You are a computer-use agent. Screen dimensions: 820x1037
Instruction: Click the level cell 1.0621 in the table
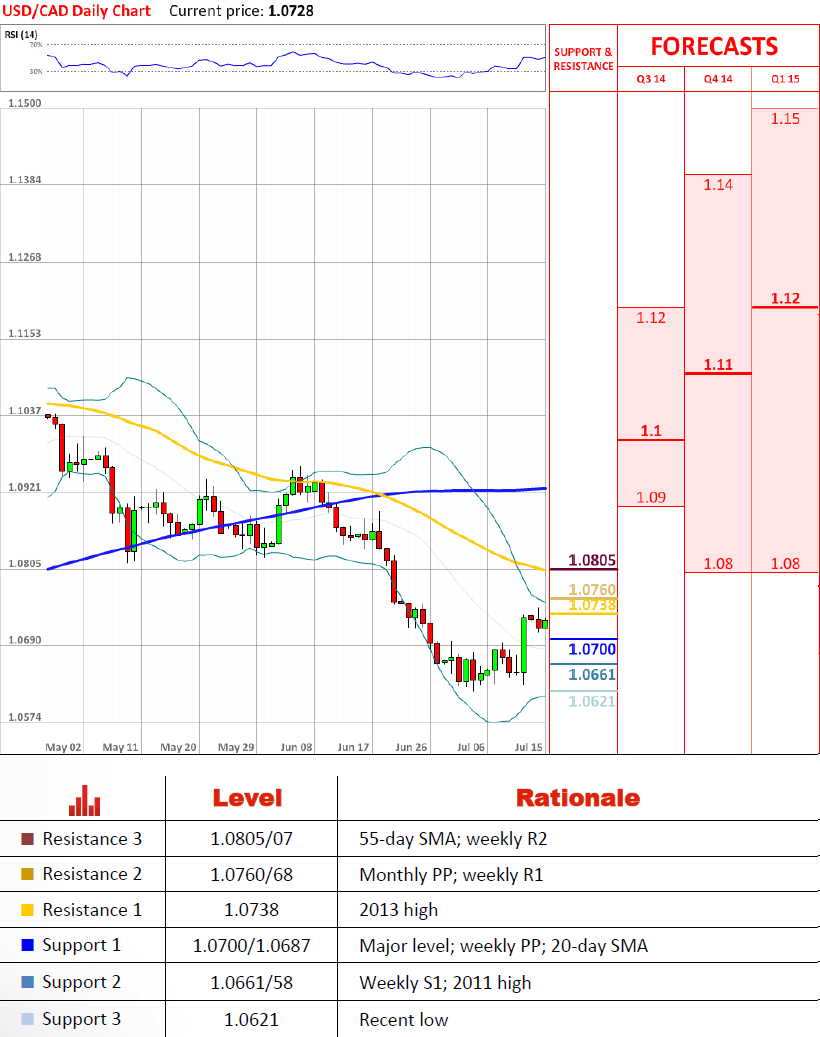(251, 1020)
